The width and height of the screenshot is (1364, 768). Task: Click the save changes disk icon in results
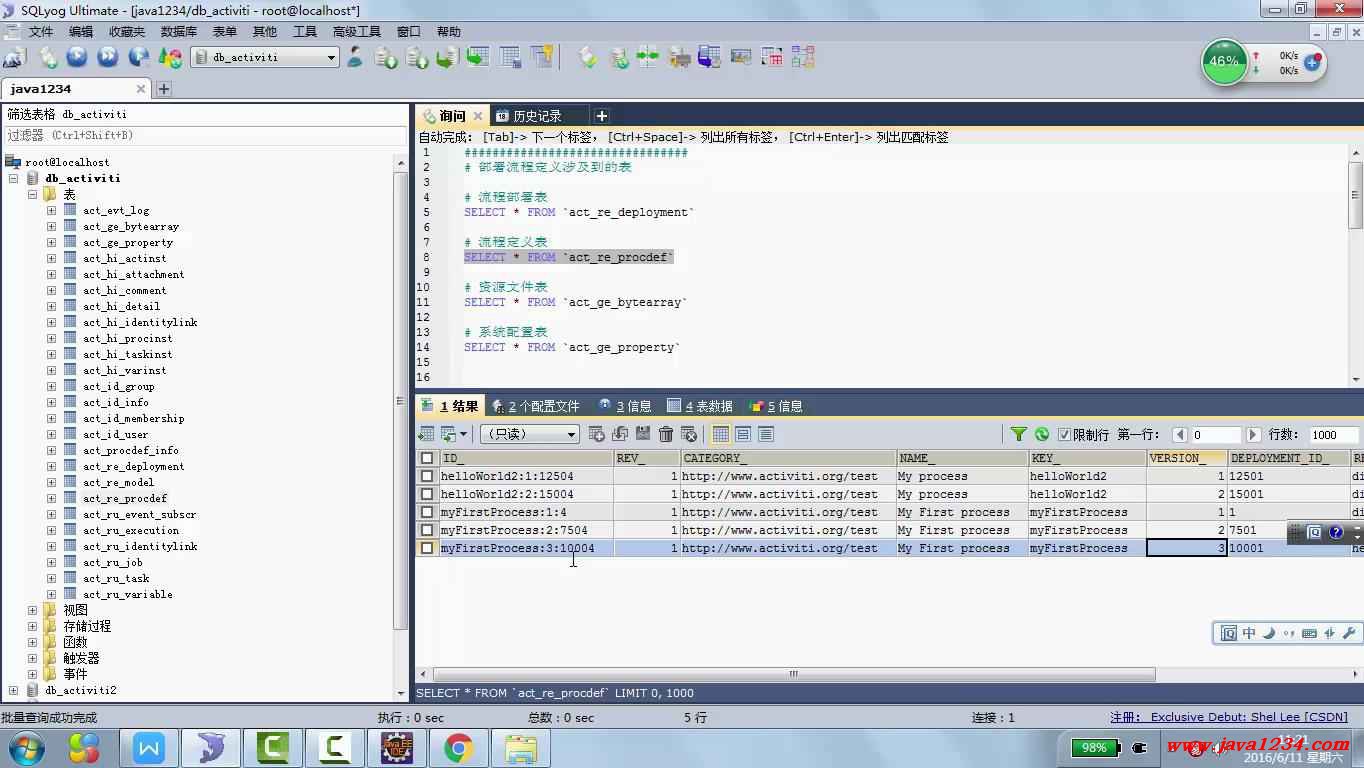pyautogui.click(x=643, y=434)
